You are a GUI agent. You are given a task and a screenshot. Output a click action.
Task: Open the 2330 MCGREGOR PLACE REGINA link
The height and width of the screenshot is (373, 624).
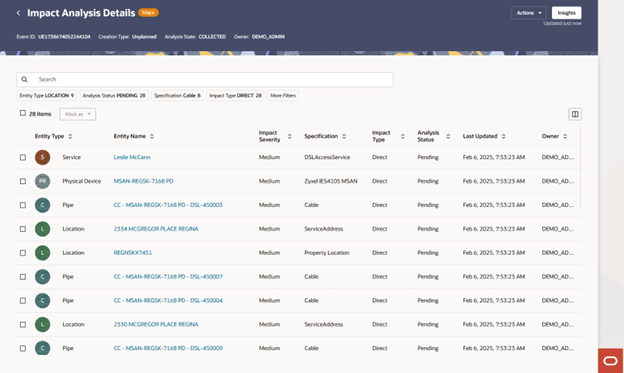coord(156,324)
